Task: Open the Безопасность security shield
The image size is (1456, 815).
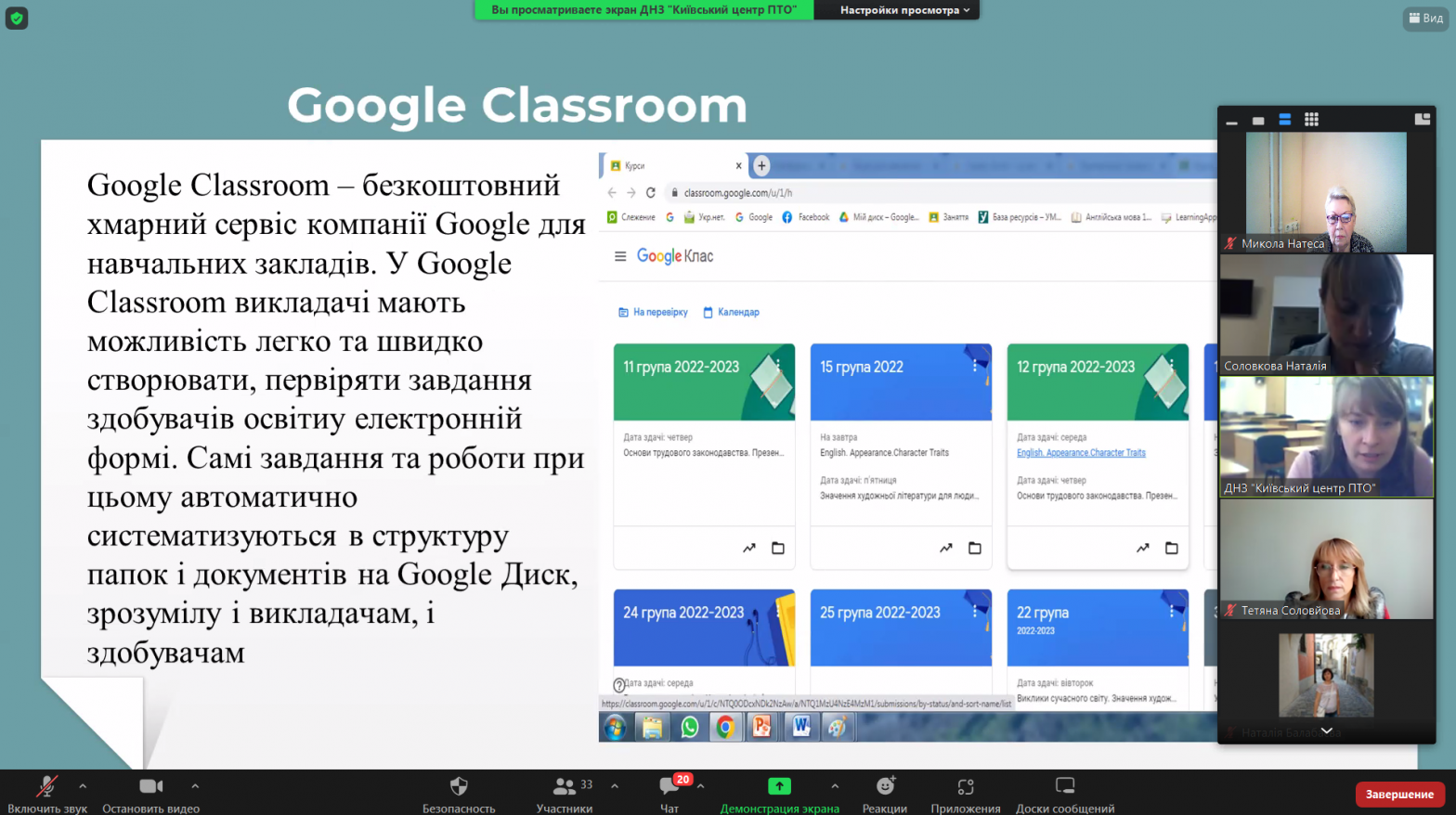Action: (459, 795)
